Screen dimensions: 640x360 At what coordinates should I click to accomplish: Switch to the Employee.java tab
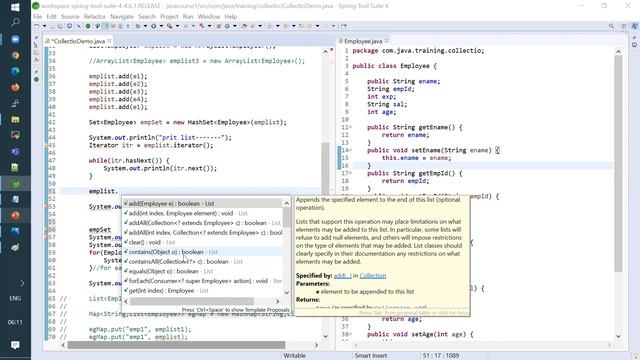tap(363, 41)
